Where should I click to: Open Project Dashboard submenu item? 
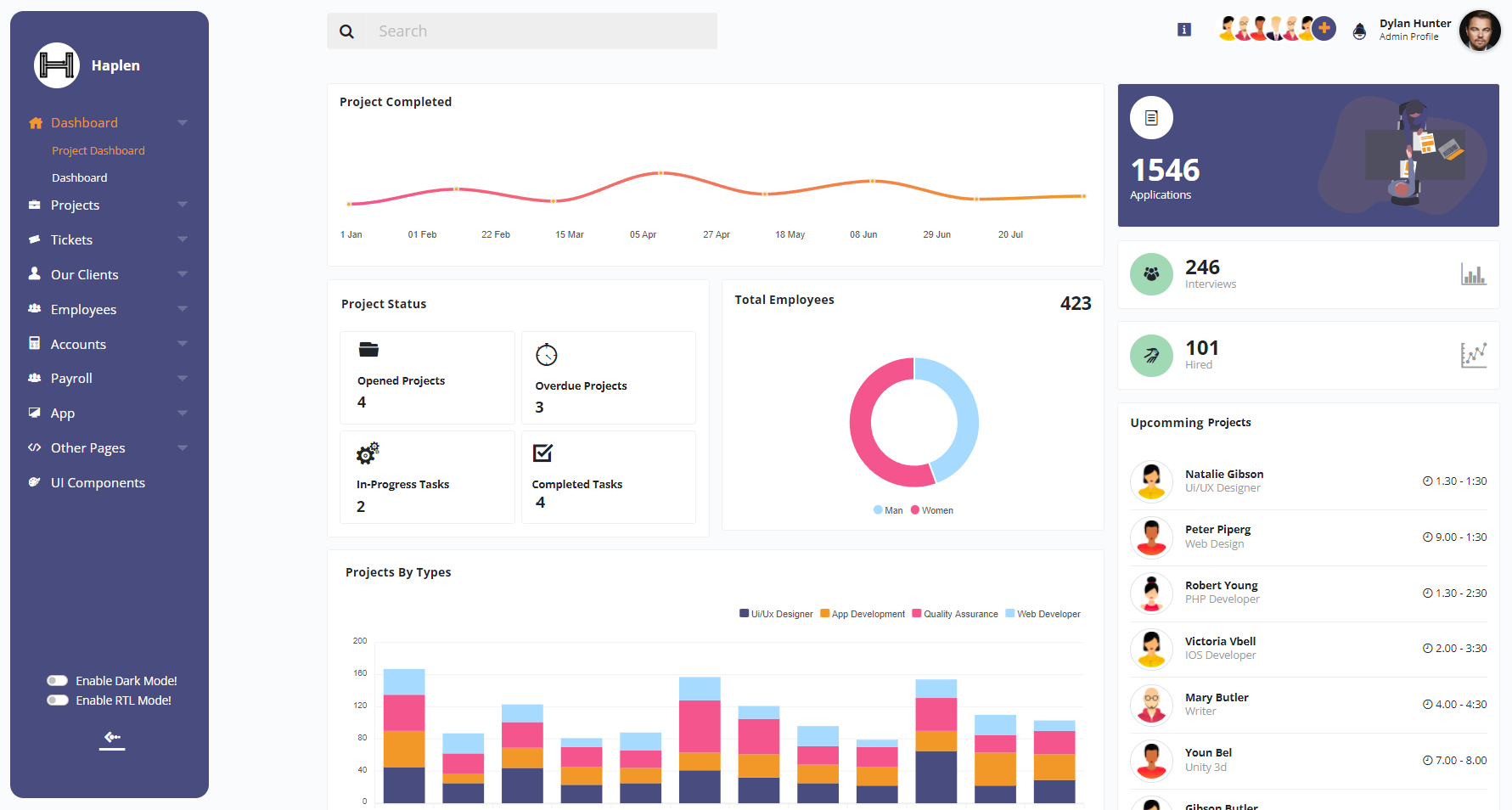click(98, 150)
